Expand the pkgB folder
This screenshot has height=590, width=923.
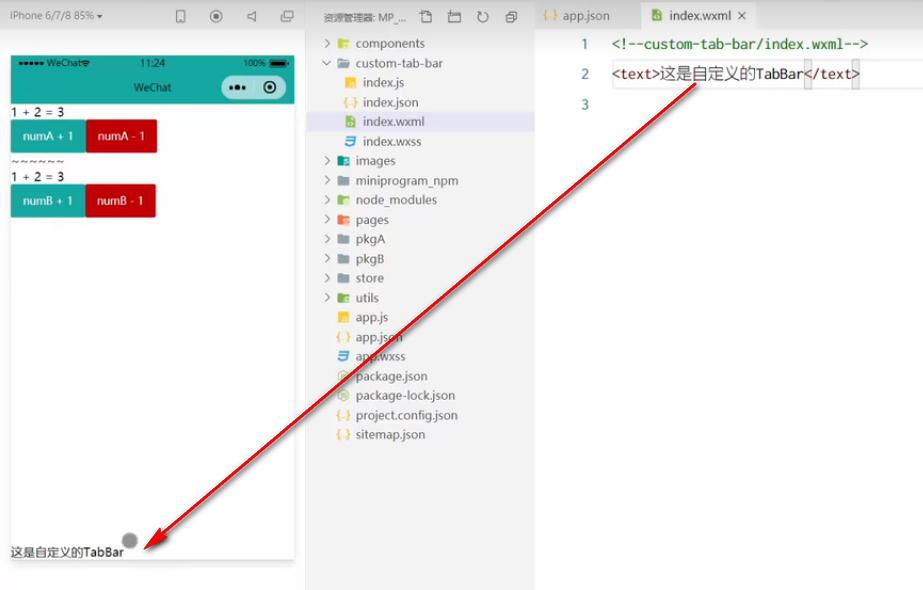pos(327,258)
